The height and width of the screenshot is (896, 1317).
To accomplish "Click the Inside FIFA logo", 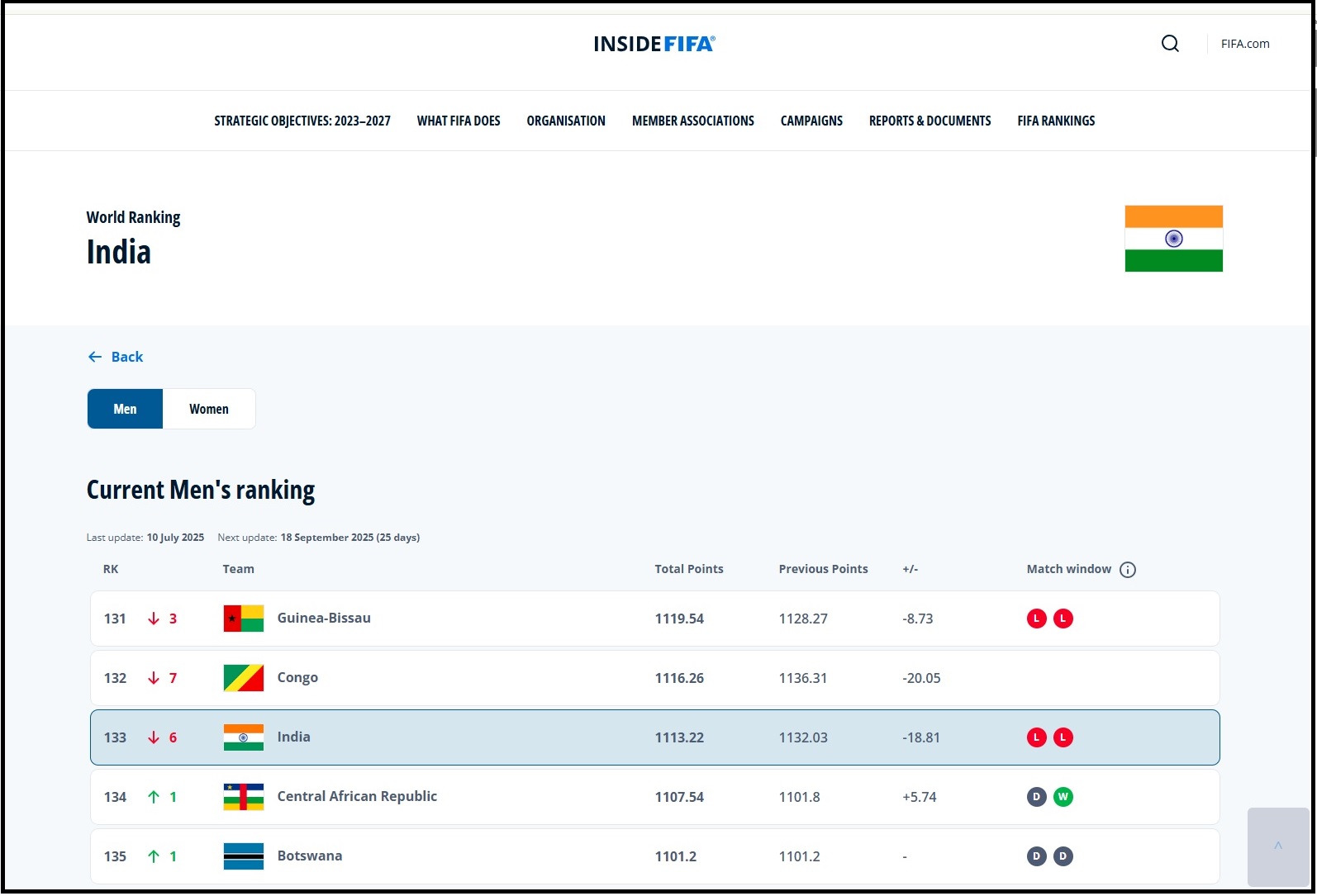I will [654, 44].
